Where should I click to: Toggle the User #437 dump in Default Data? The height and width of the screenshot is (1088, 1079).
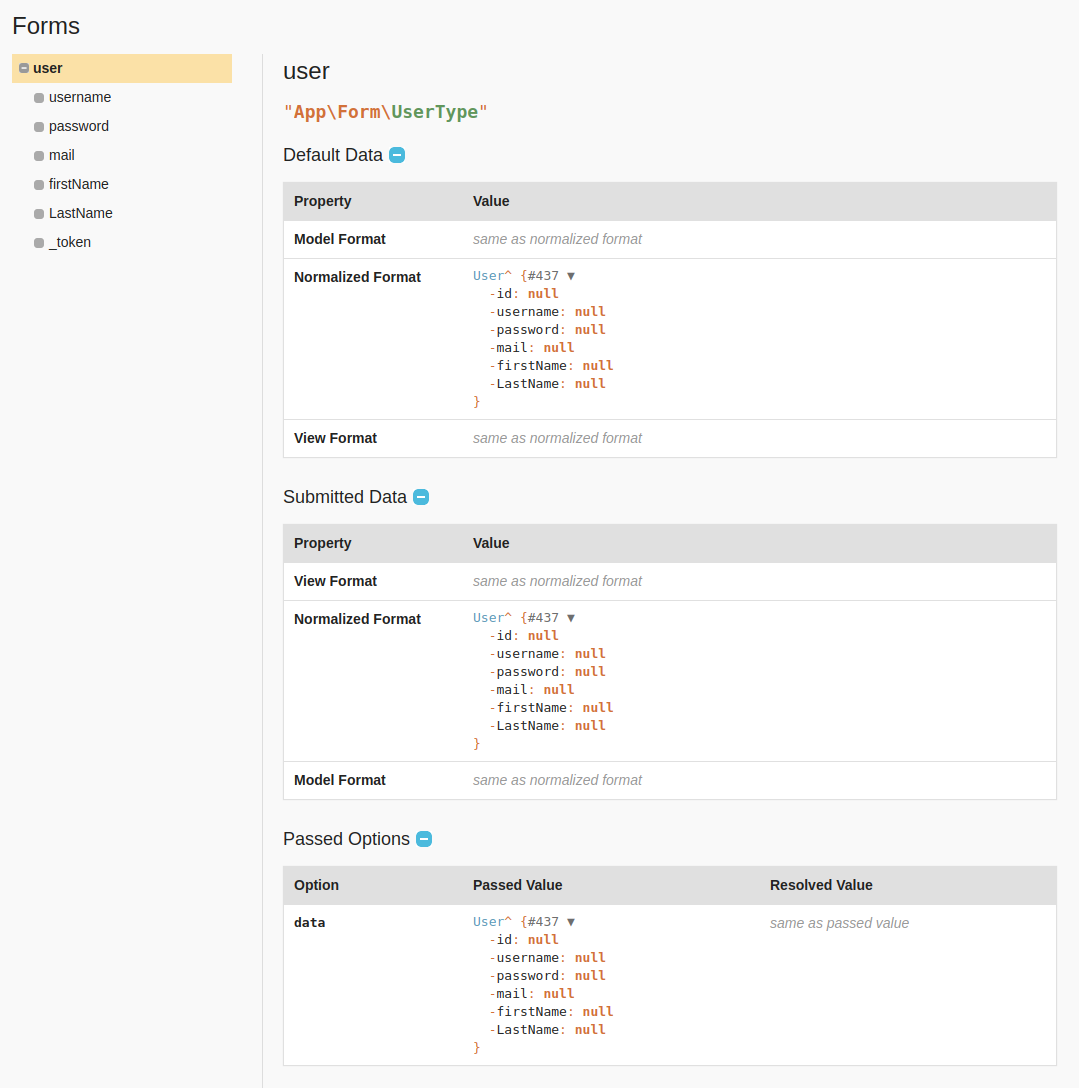(x=571, y=275)
